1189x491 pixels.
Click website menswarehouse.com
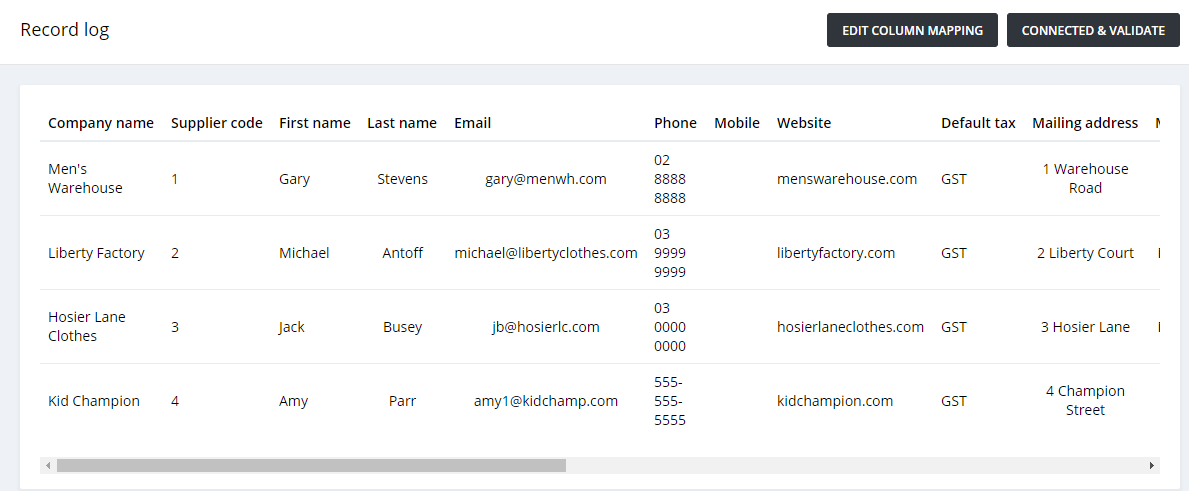847,179
